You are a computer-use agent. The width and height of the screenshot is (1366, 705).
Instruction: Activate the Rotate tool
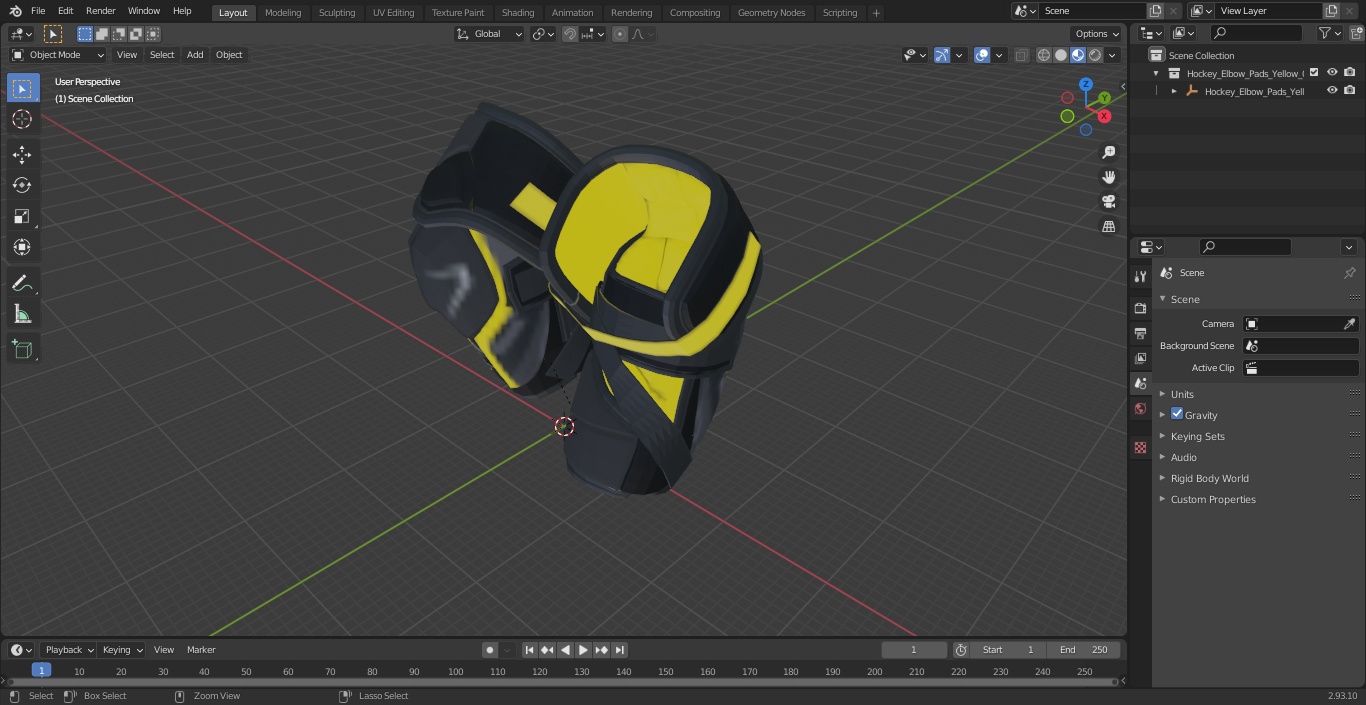pyautogui.click(x=22, y=185)
